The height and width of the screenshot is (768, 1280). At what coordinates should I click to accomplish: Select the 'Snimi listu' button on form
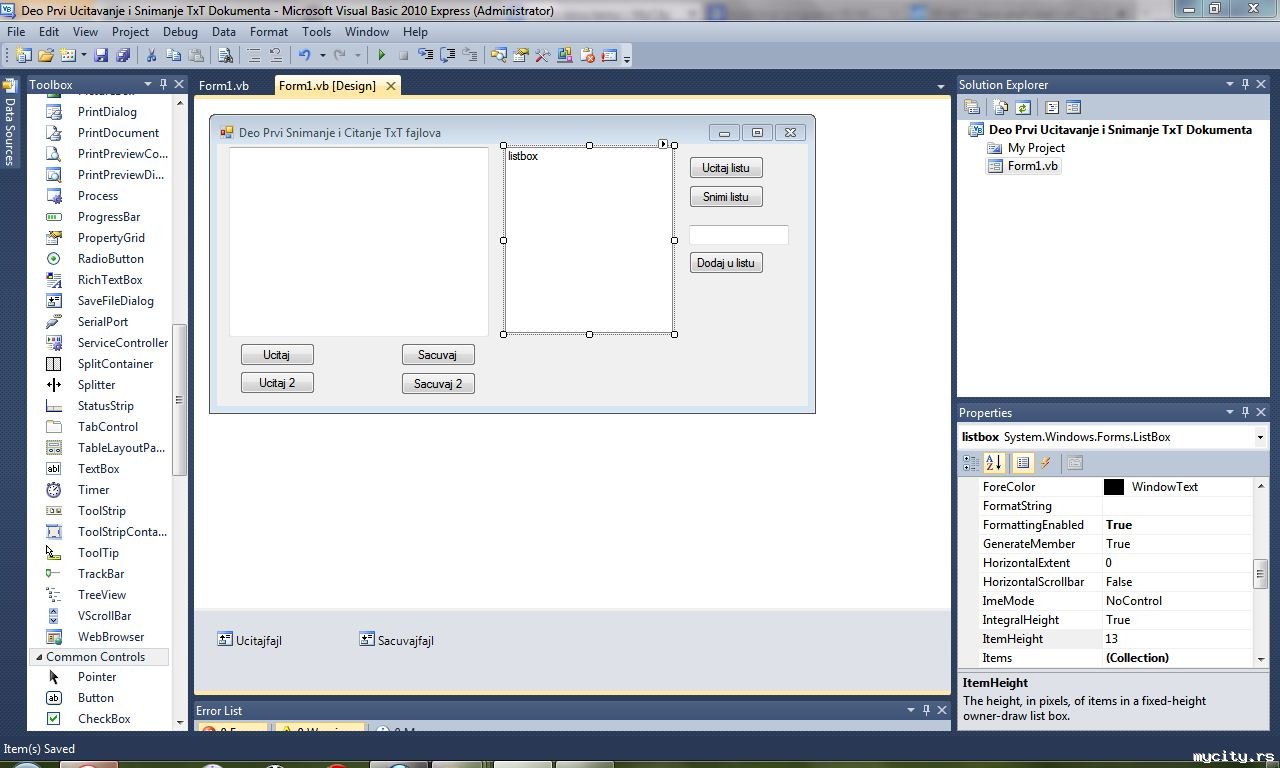(726, 197)
